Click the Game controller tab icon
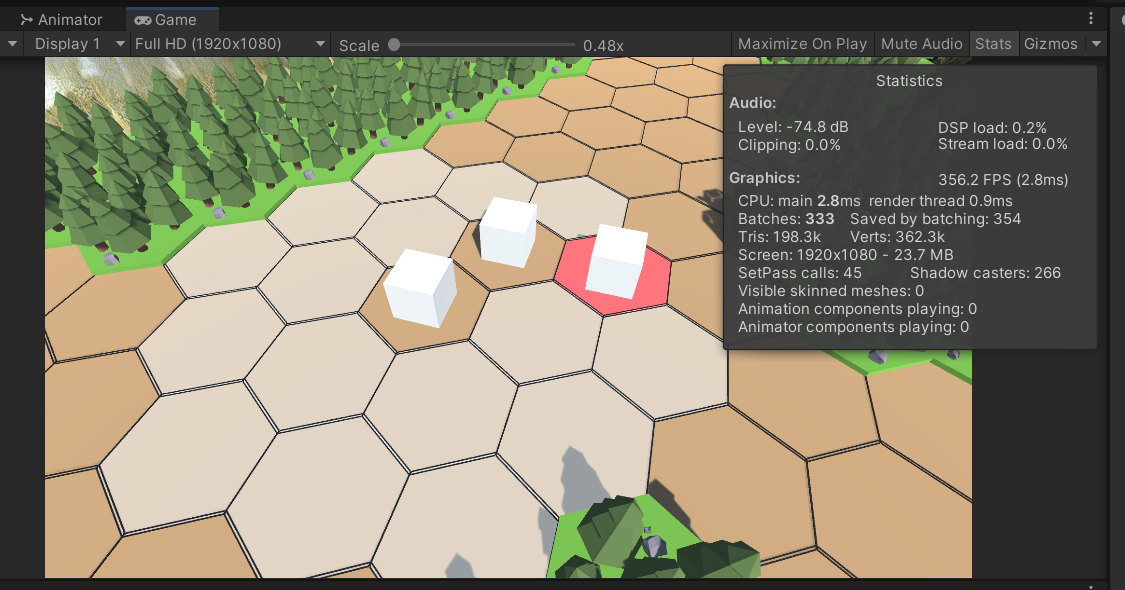 [143, 20]
